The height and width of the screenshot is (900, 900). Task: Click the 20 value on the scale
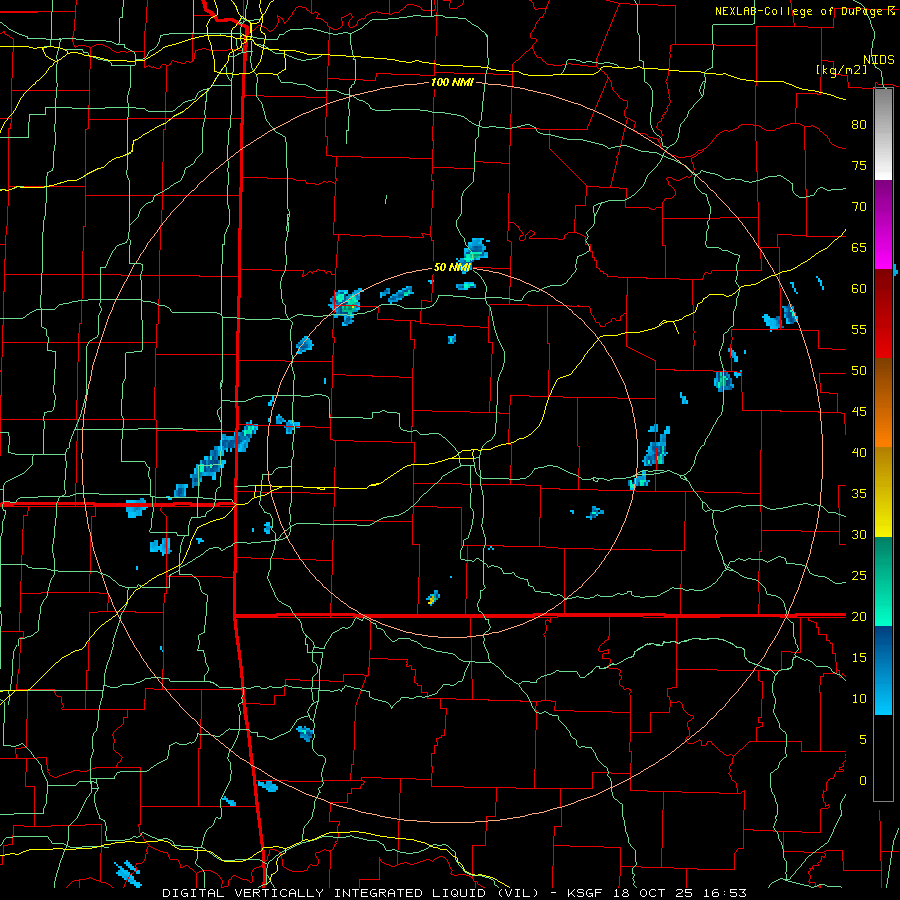859,616
